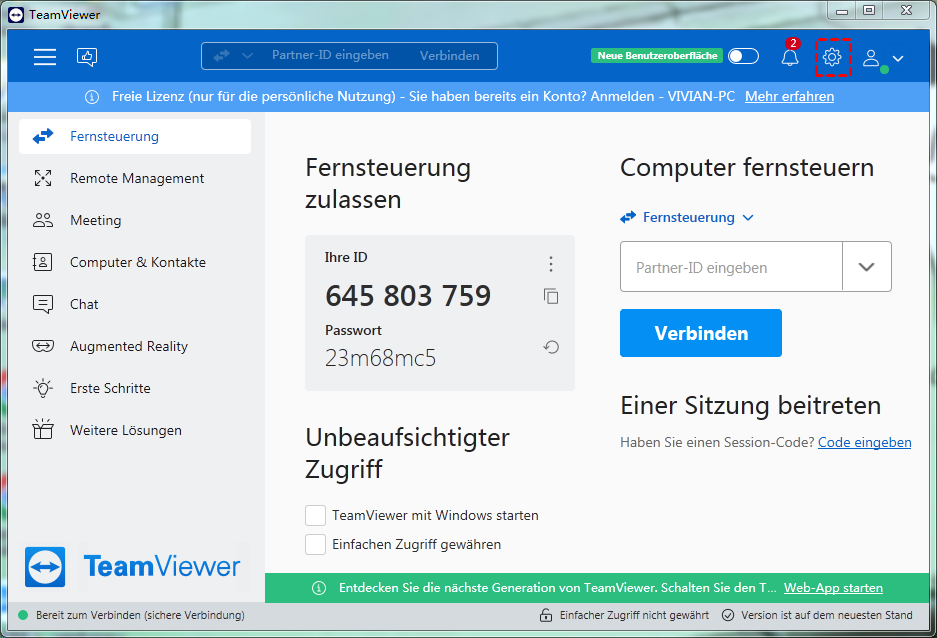
Task: Open the Partner-ID history dropdown arrow
Action: tap(866, 267)
